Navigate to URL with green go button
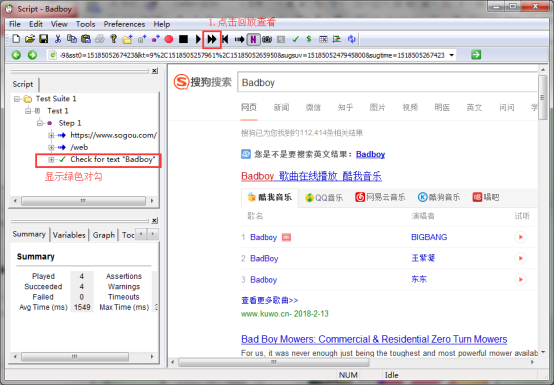Image resolution: width=554 pixels, height=386 pixels. pyautogui.click(x=476, y=55)
